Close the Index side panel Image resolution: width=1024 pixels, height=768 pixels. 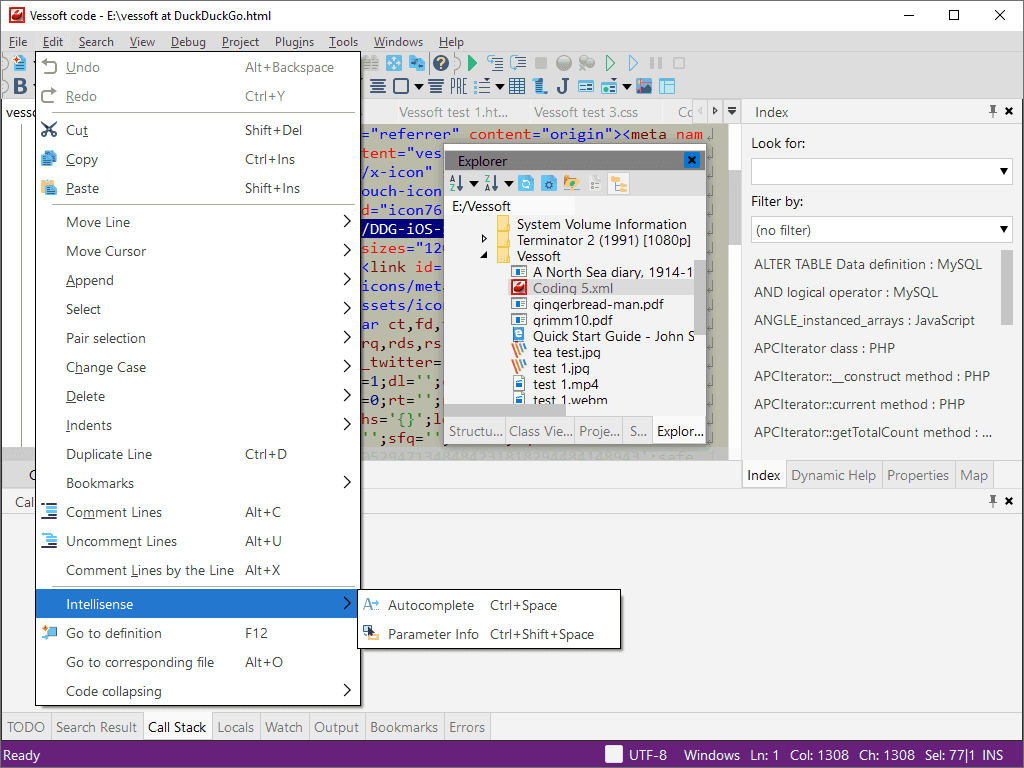(x=1009, y=112)
